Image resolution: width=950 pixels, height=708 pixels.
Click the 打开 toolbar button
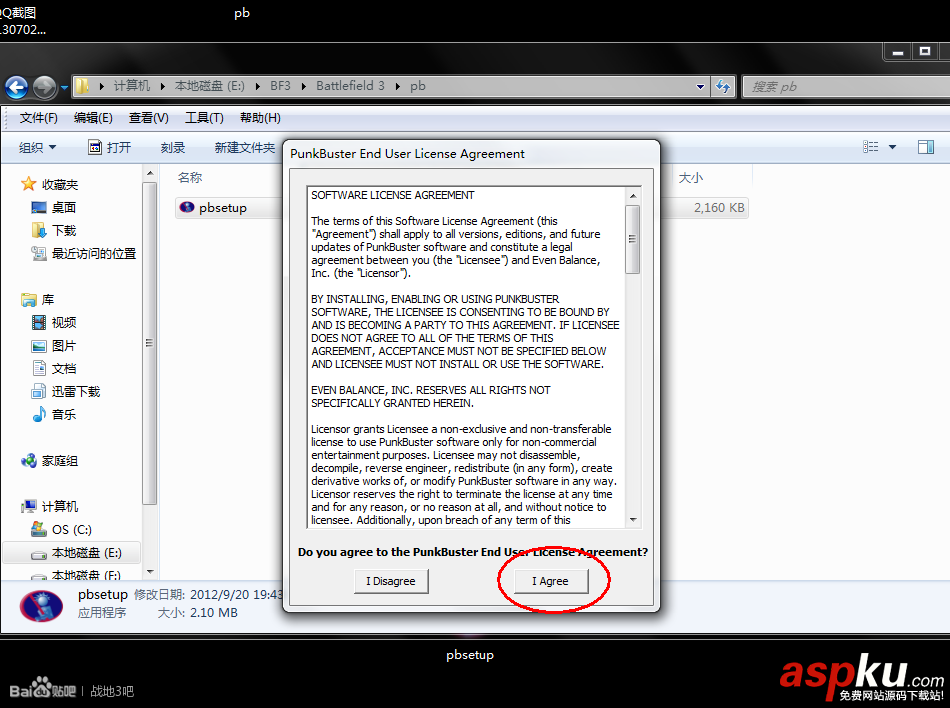110,147
